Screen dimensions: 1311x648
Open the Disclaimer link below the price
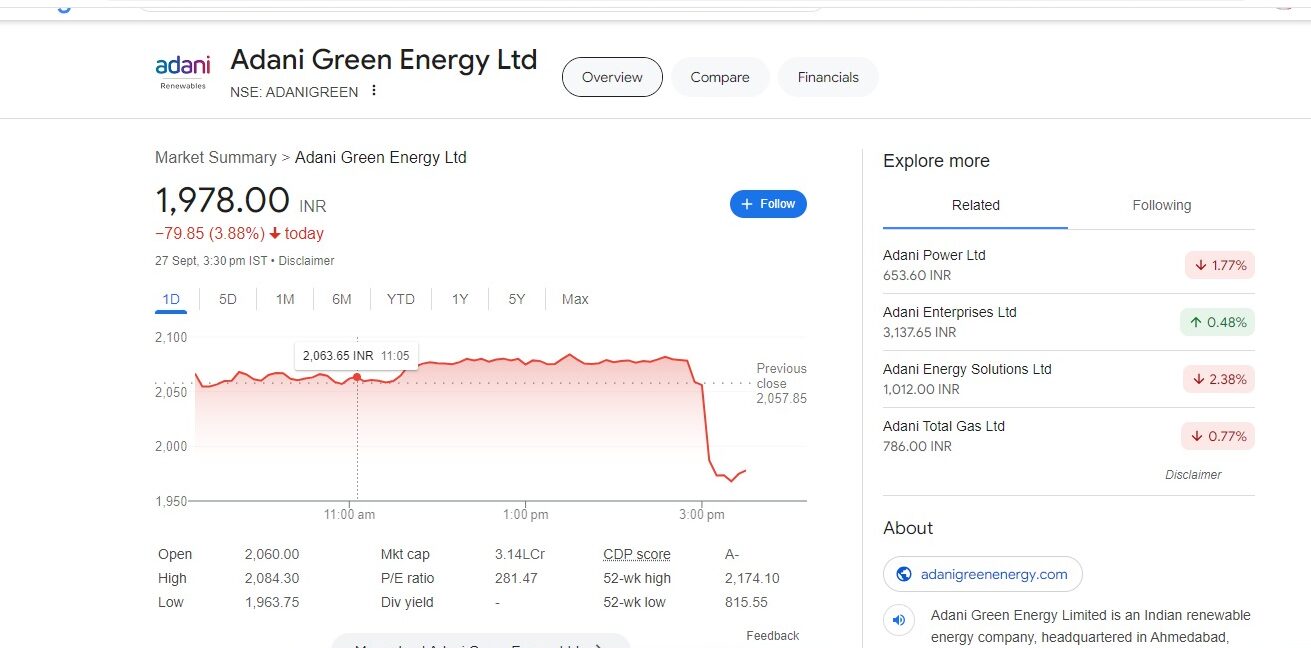click(306, 261)
